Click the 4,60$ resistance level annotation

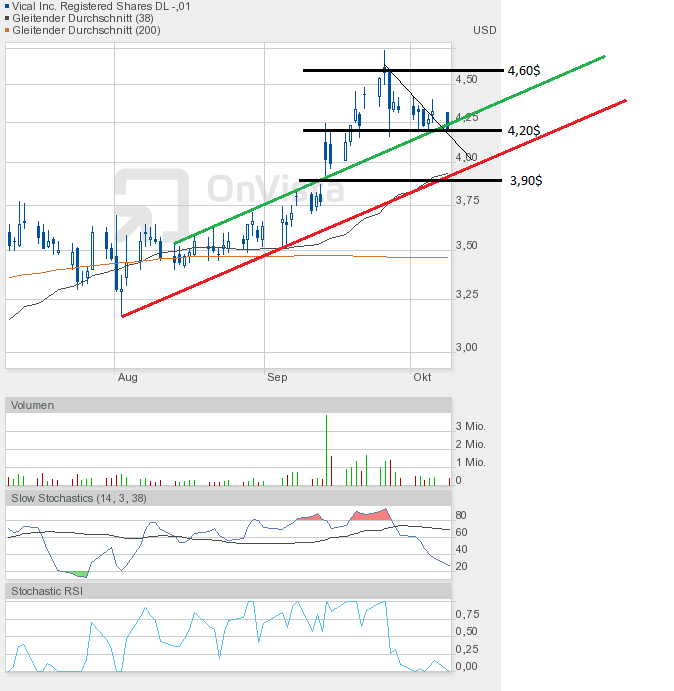(525, 71)
